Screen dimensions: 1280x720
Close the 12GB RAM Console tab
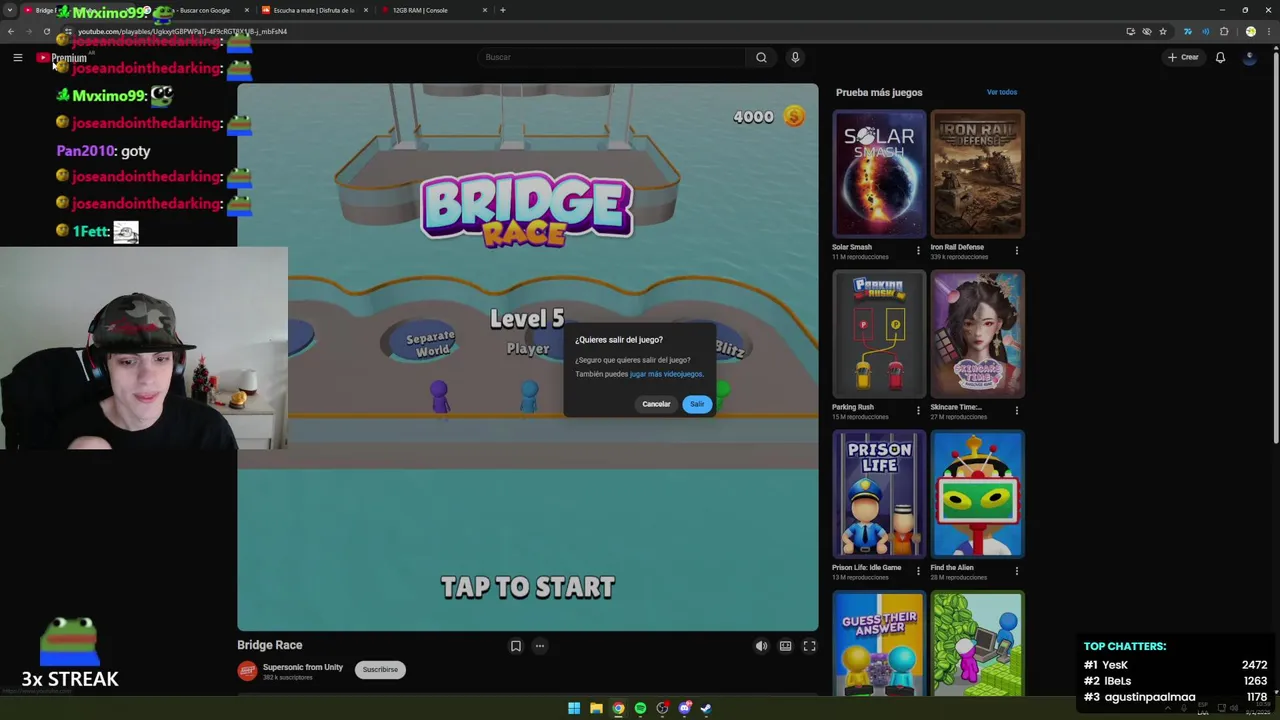coord(485,10)
